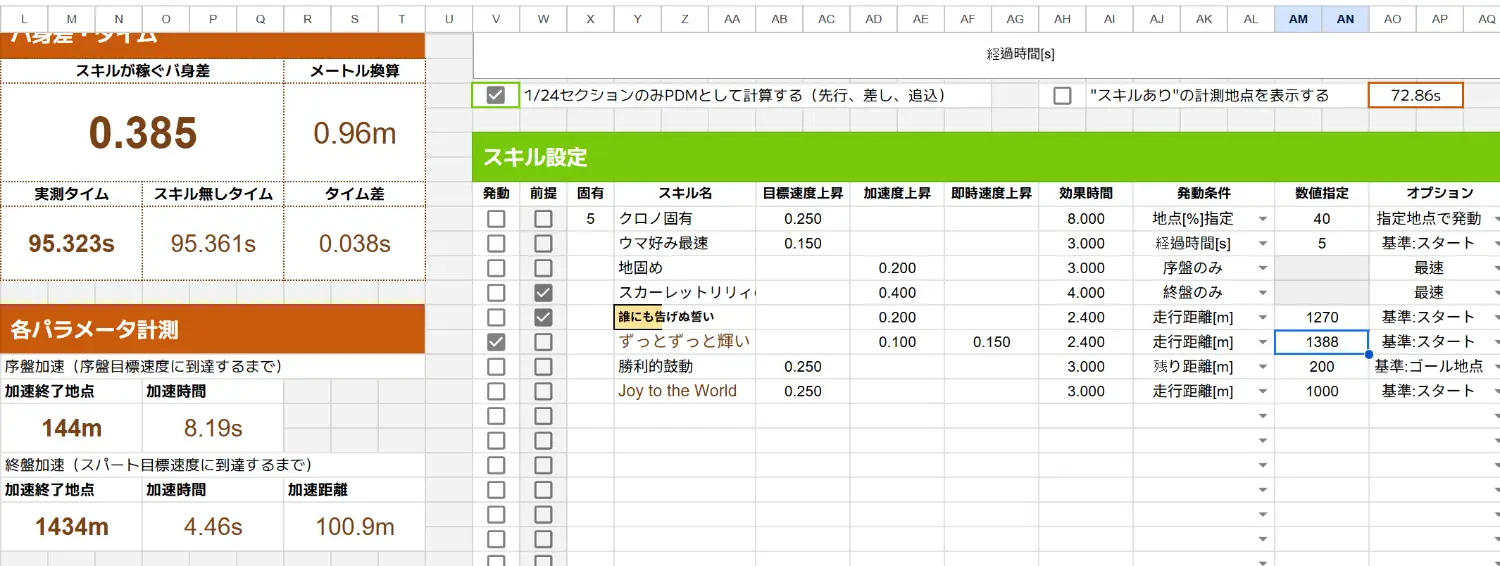Click the 72.86s orange-bordered cell

[1415, 96]
